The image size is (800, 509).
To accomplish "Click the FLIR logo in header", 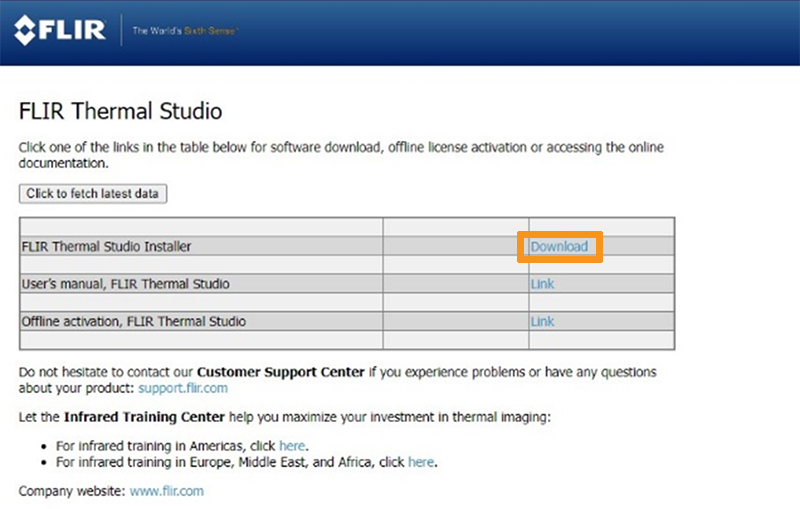I will (60, 30).
